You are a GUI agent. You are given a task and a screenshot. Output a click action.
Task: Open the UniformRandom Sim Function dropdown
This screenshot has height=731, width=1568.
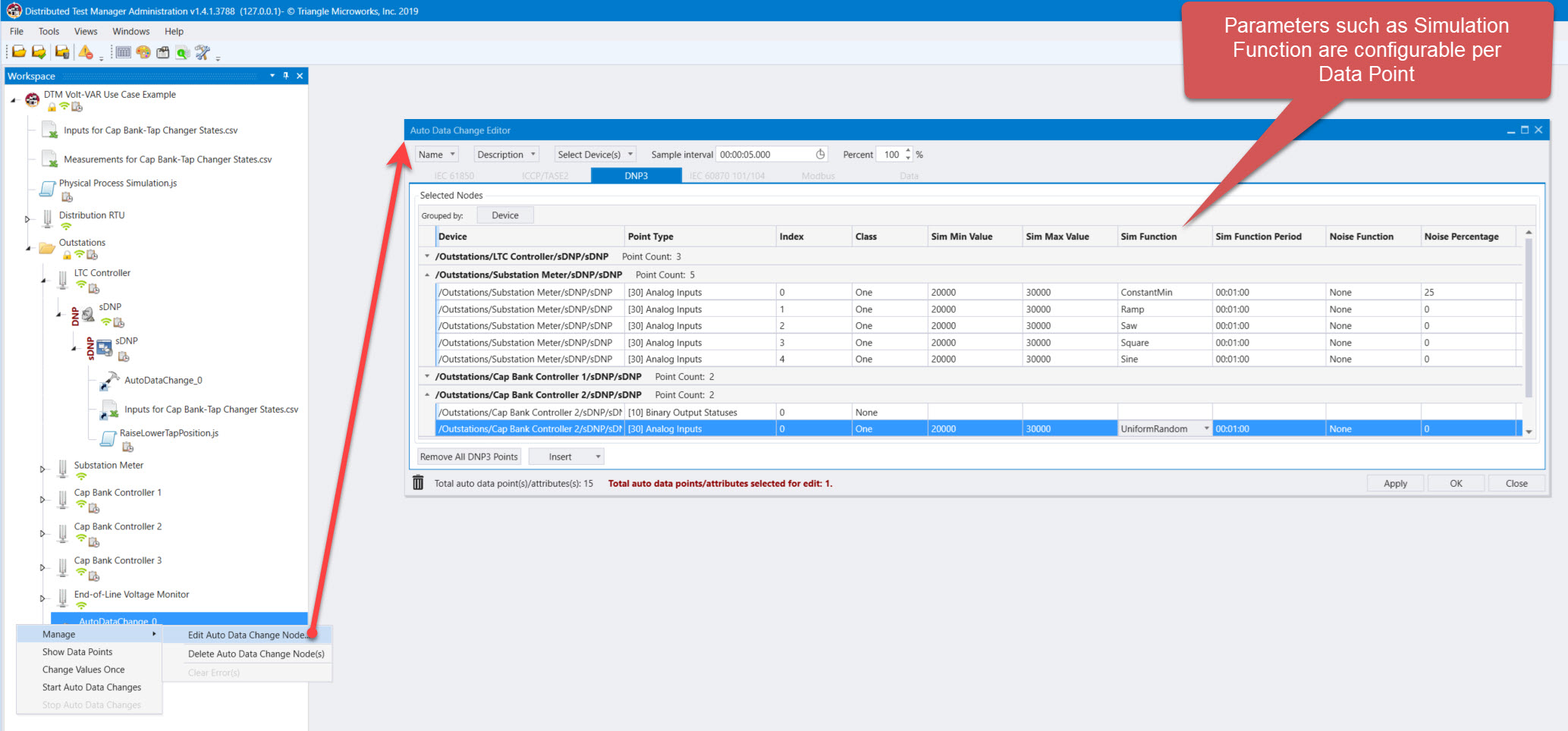coord(1206,429)
